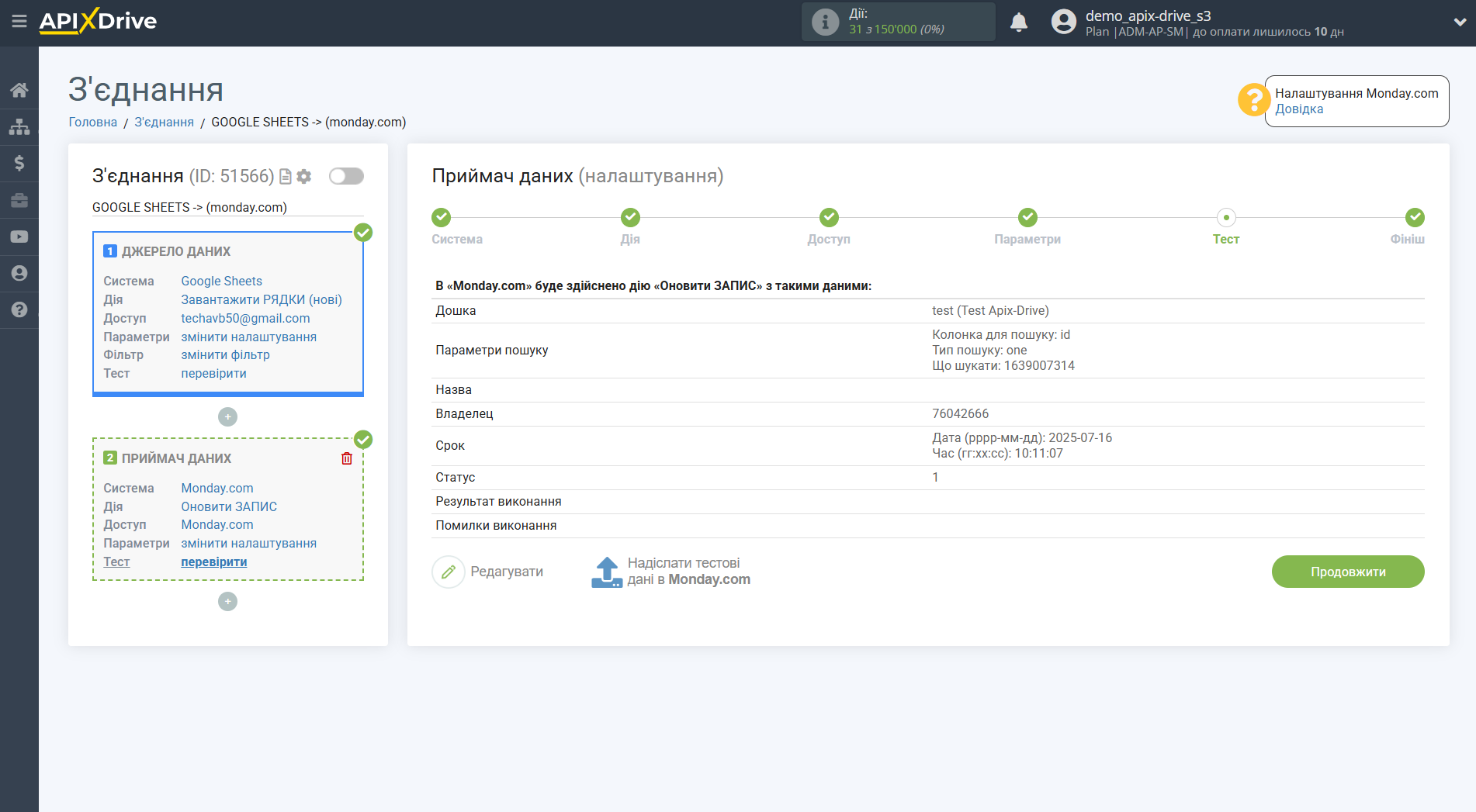Change receiver settings змінити налаштування
This screenshot has width=1476, height=812.
tap(248, 543)
